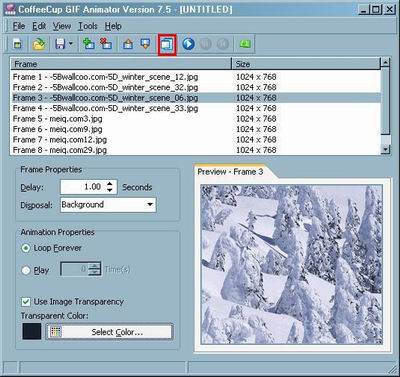Open the File menu

(x=19, y=26)
